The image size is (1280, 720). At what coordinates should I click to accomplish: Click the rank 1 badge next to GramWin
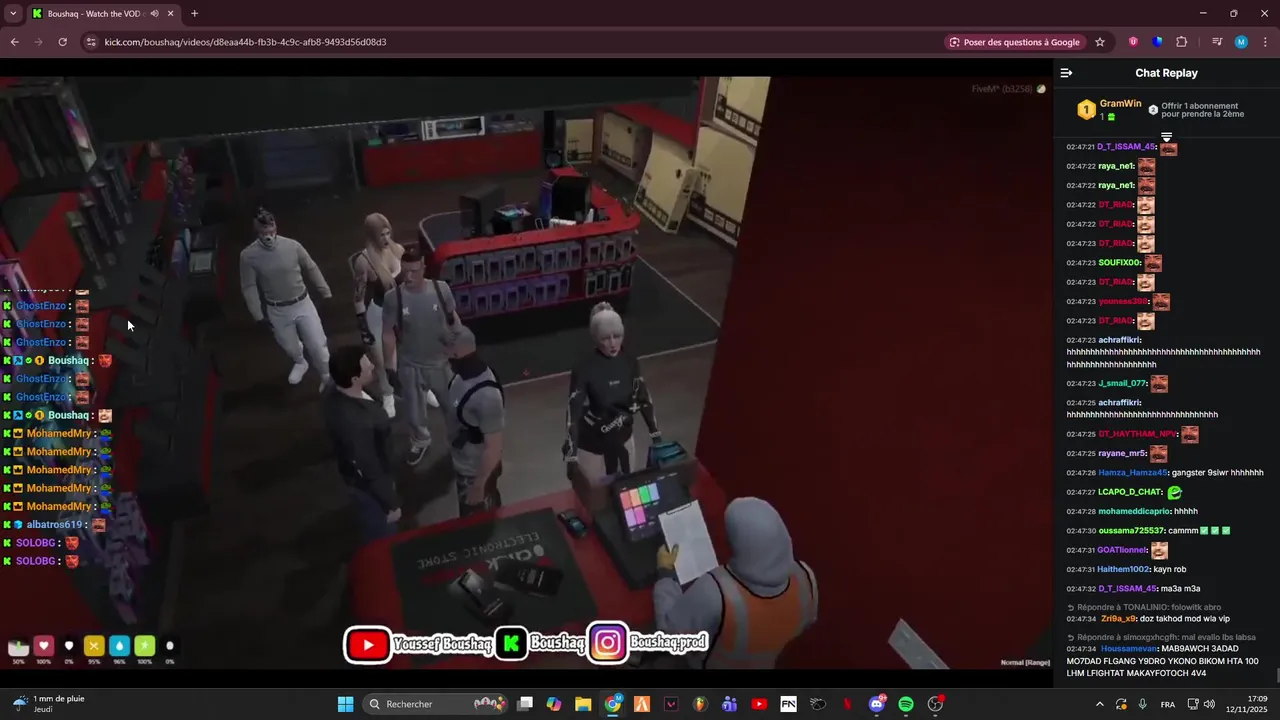[1086, 110]
